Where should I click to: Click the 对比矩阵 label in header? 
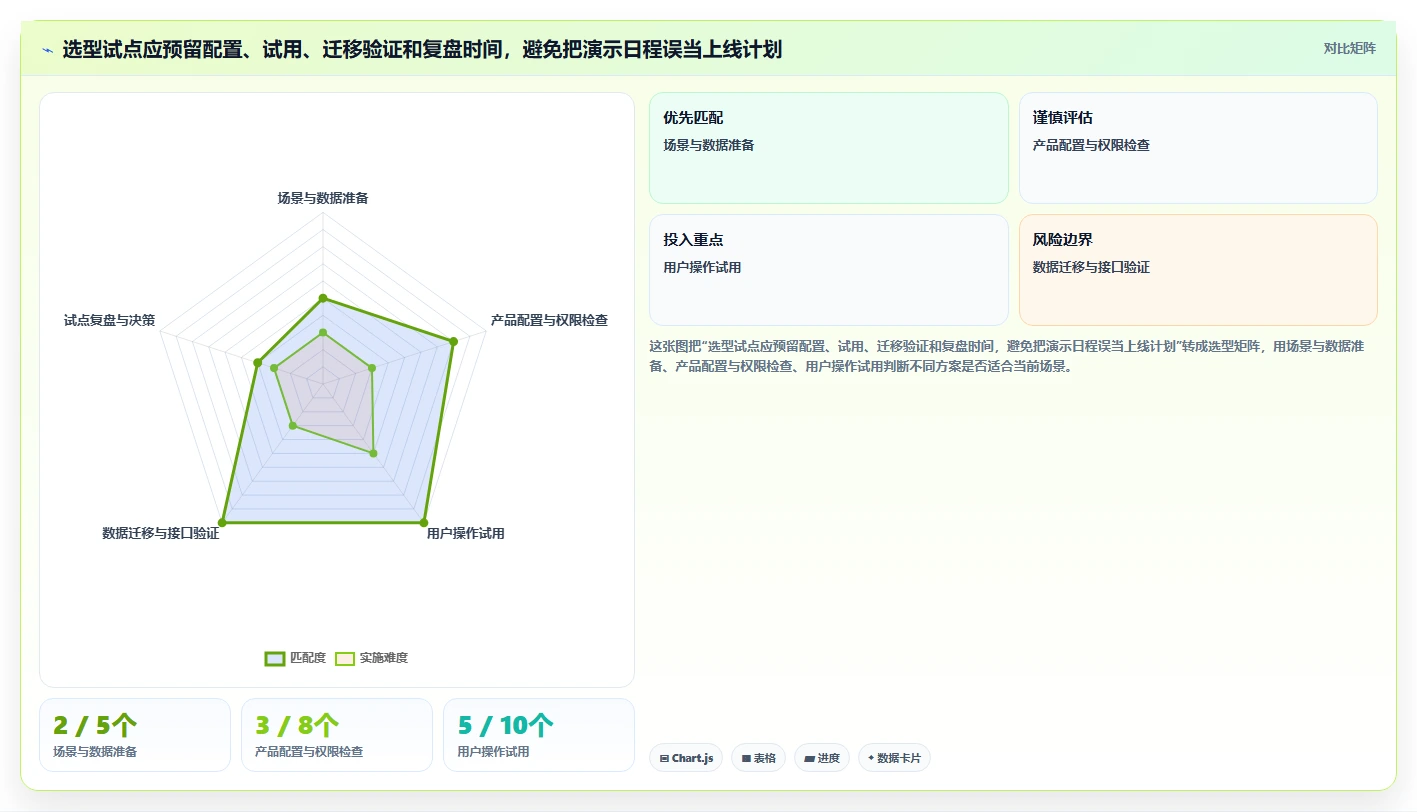1349,48
